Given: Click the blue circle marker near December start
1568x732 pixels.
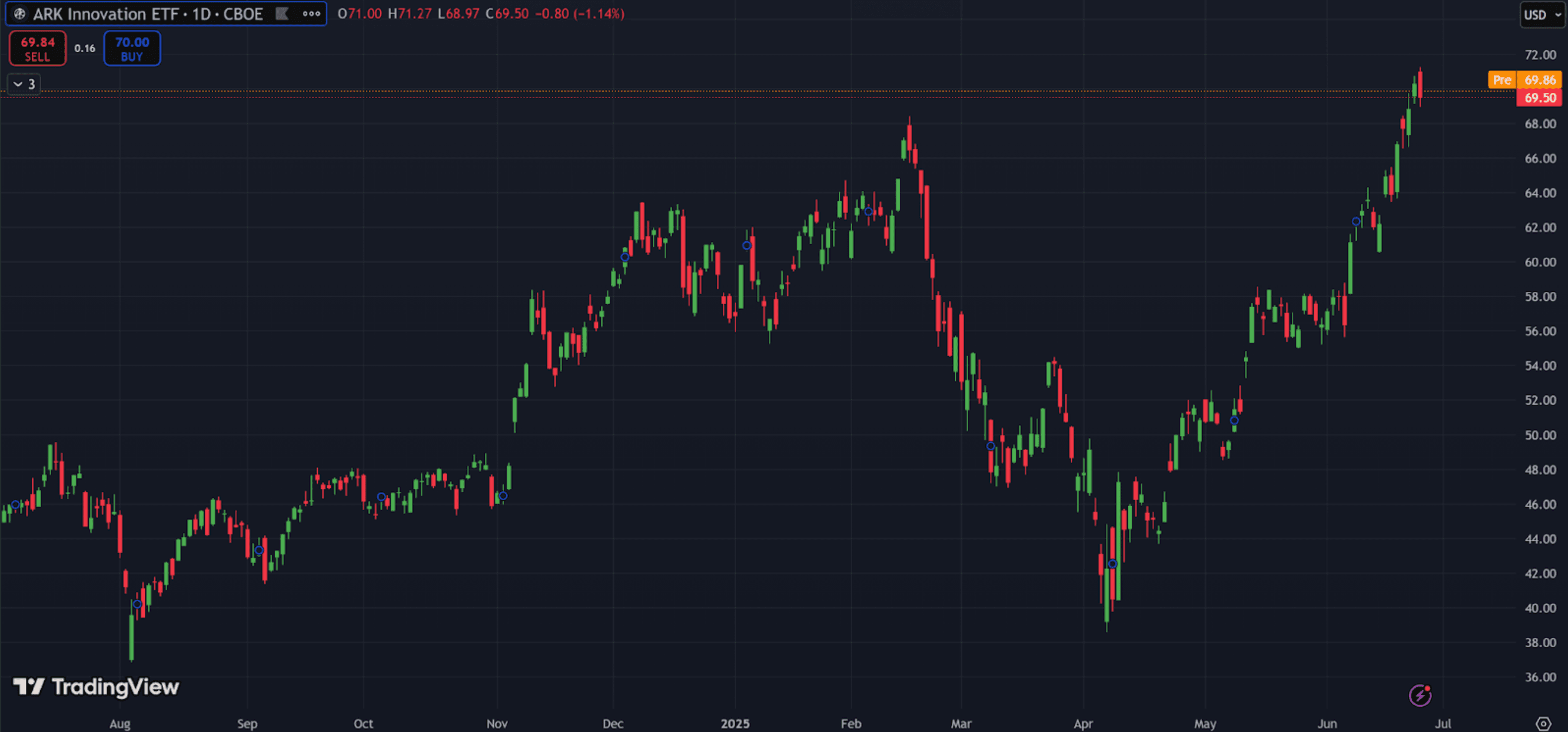Looking at the screenshot, I should (x=624, y=257).
